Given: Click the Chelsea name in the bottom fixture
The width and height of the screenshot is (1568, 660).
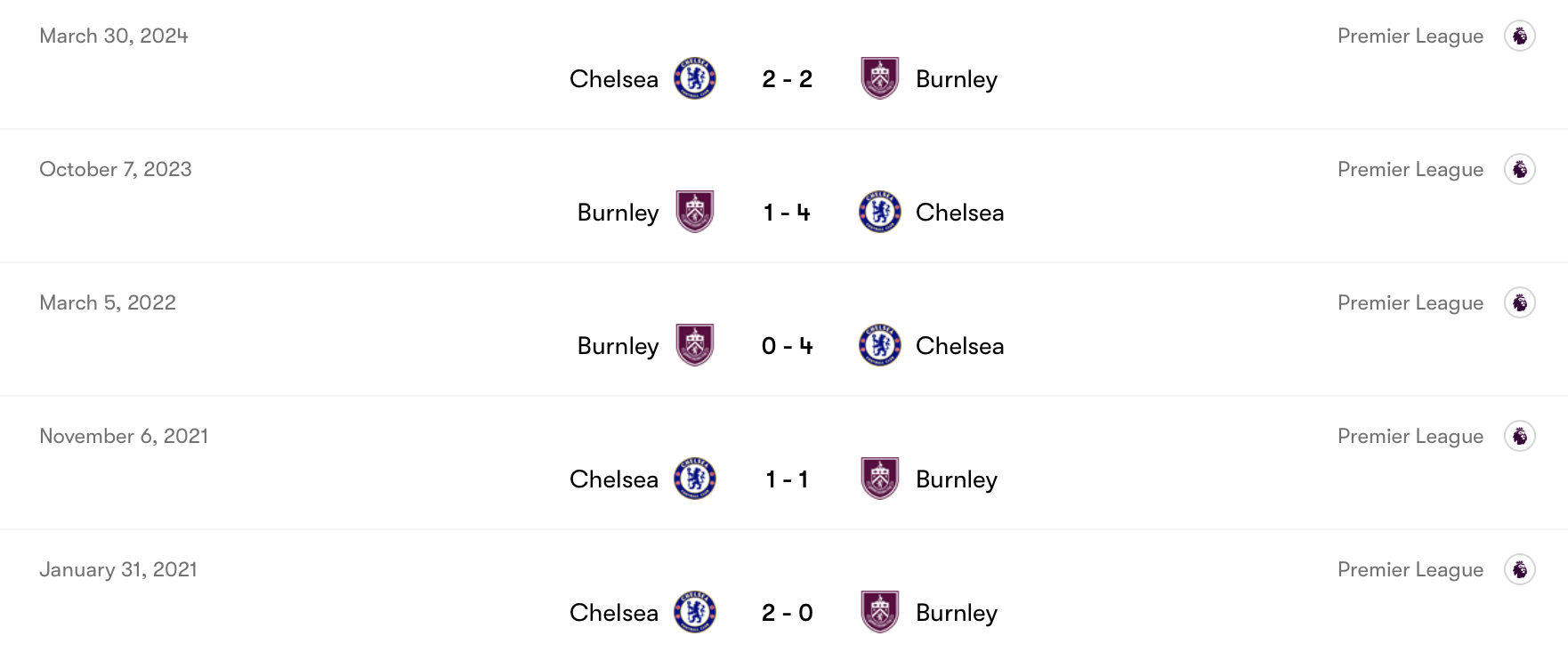Looking at the screenshot, I should 613,611.
